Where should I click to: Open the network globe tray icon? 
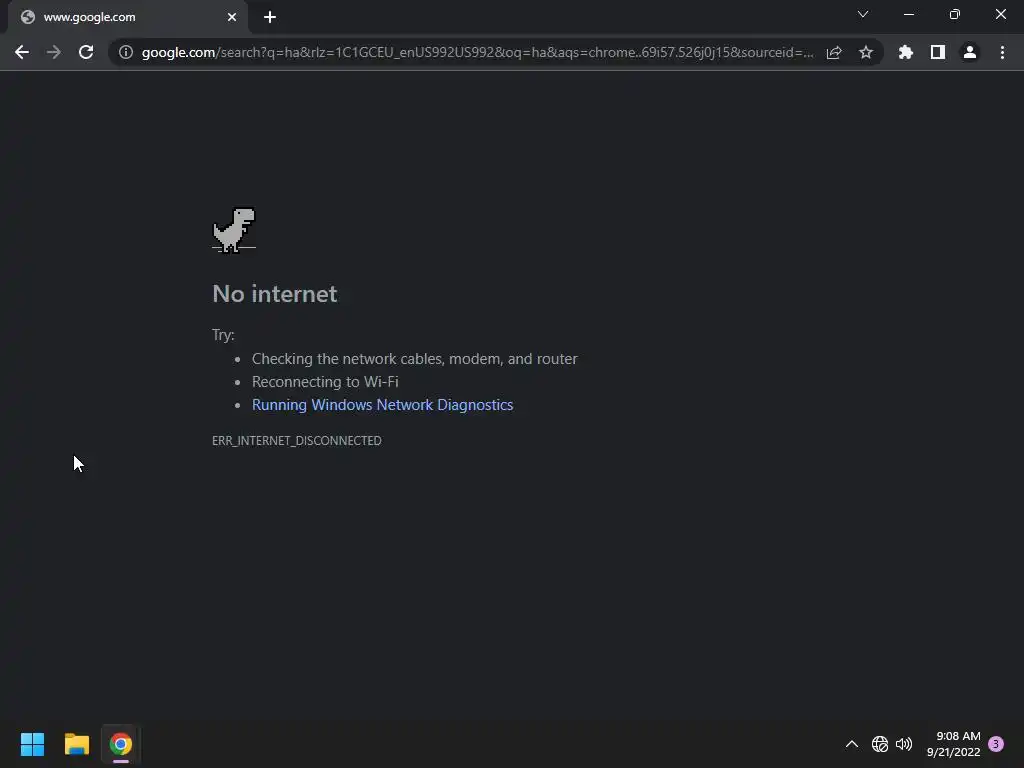[x=880, y=744]
